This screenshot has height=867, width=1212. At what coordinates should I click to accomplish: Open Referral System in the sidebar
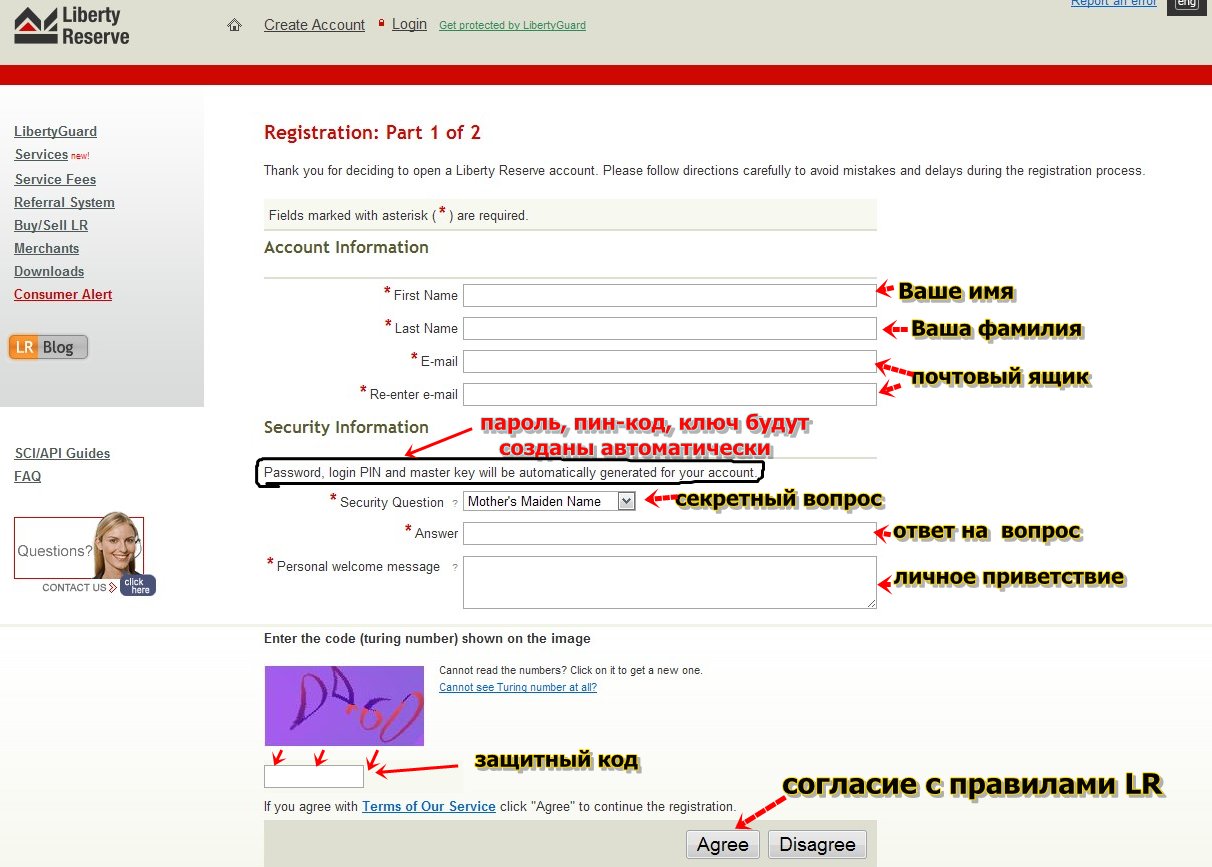coord(64,202)
